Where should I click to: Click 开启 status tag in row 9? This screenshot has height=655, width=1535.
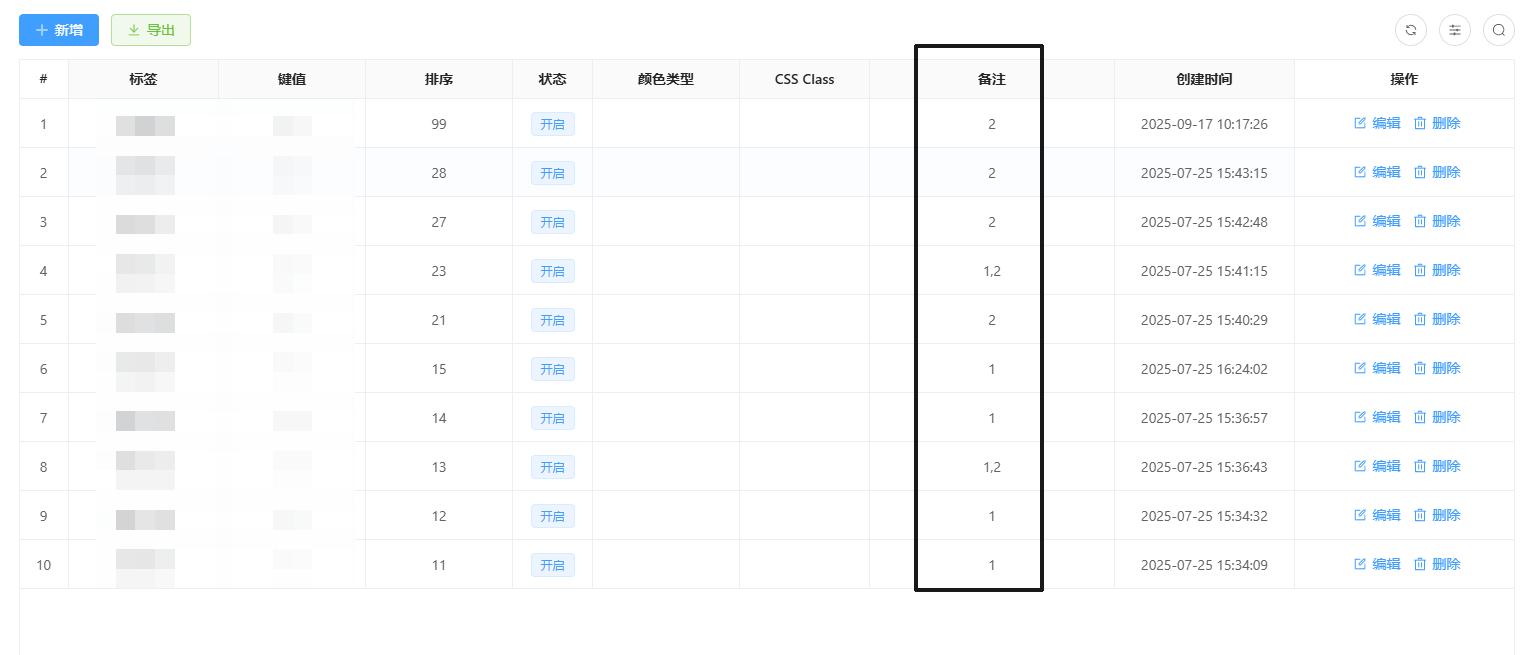(x=552, y=517)
